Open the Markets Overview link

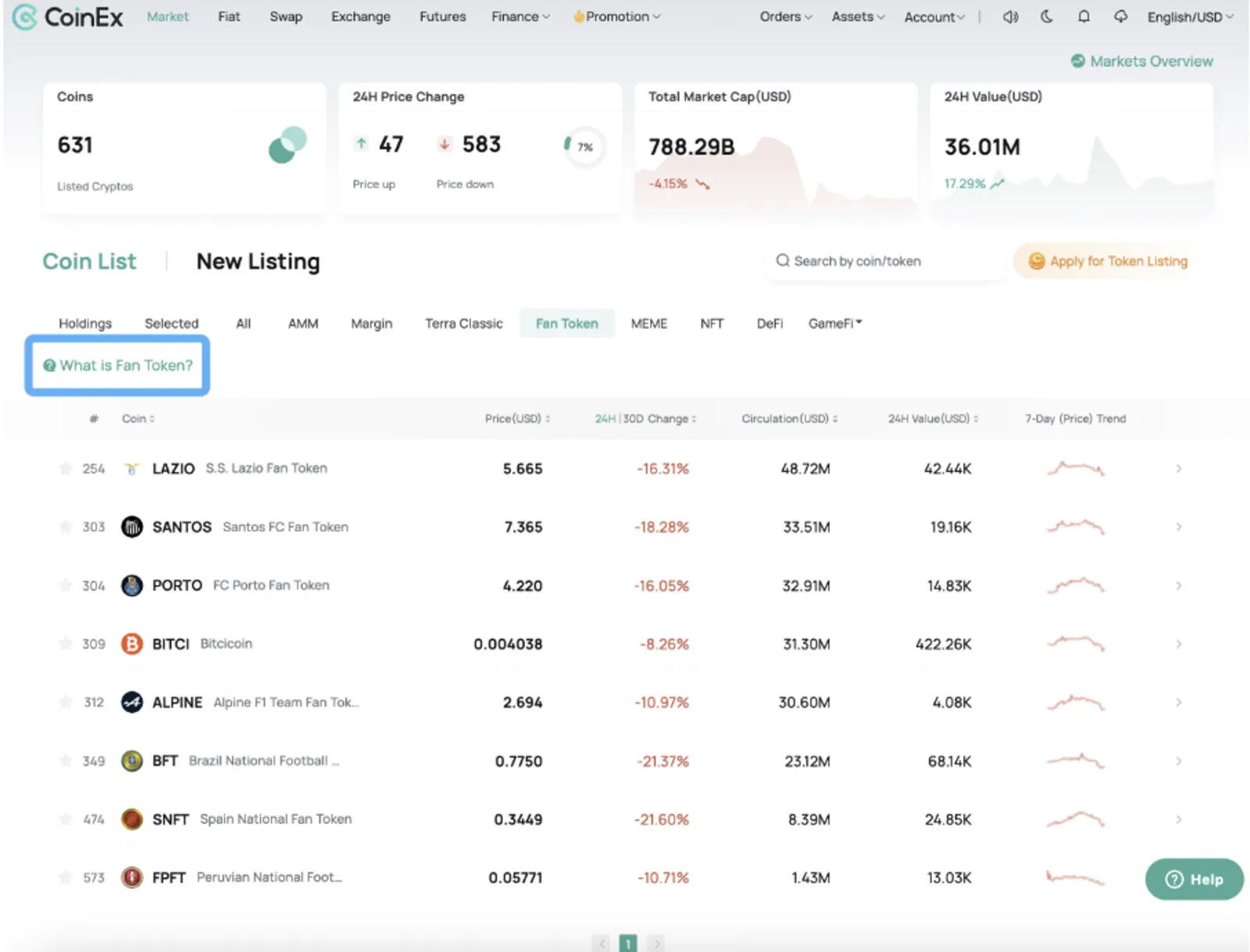click(x=1141, y=61)
